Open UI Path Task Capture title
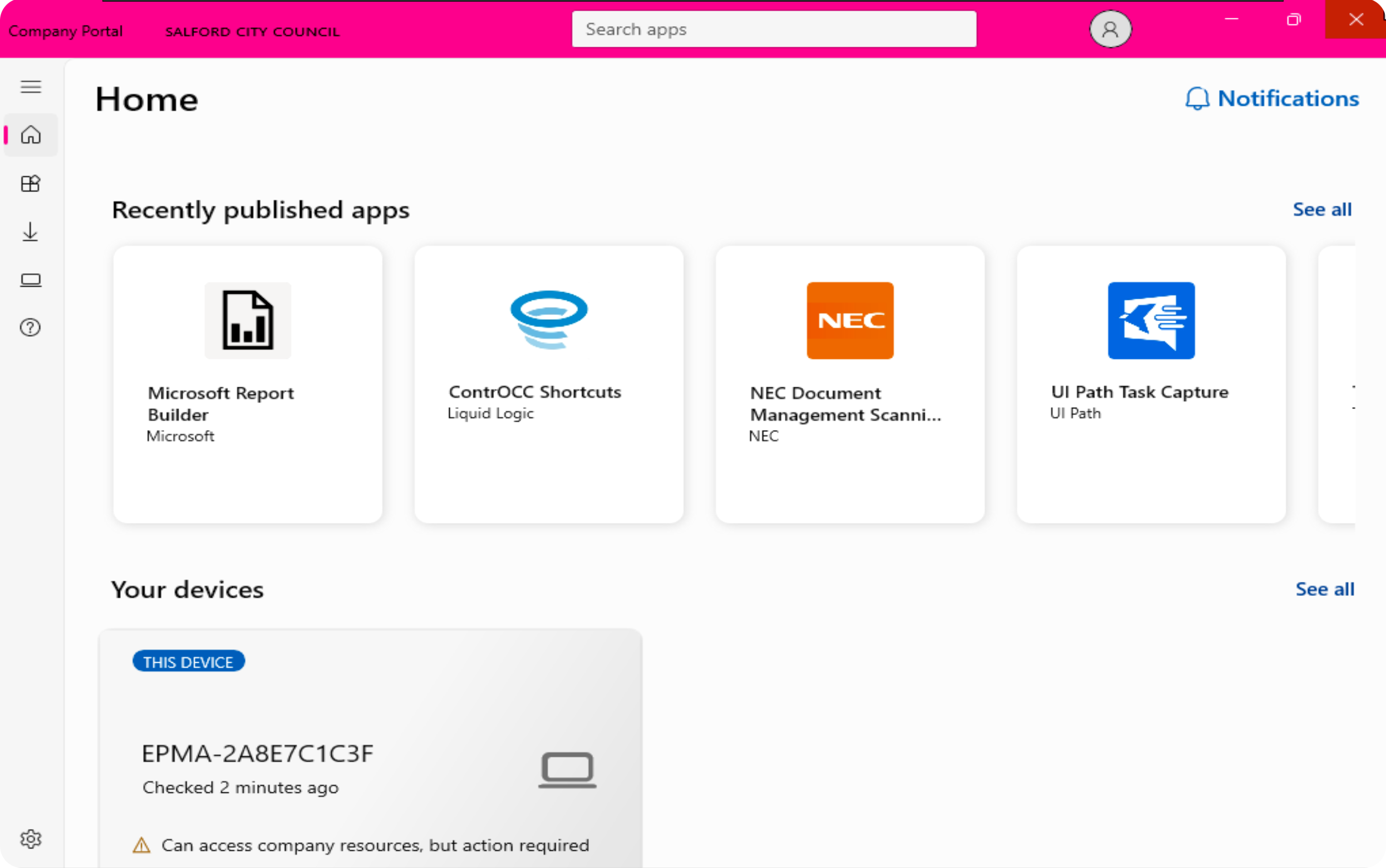This screenshot has width=1386, height=868. (1139, 392)
